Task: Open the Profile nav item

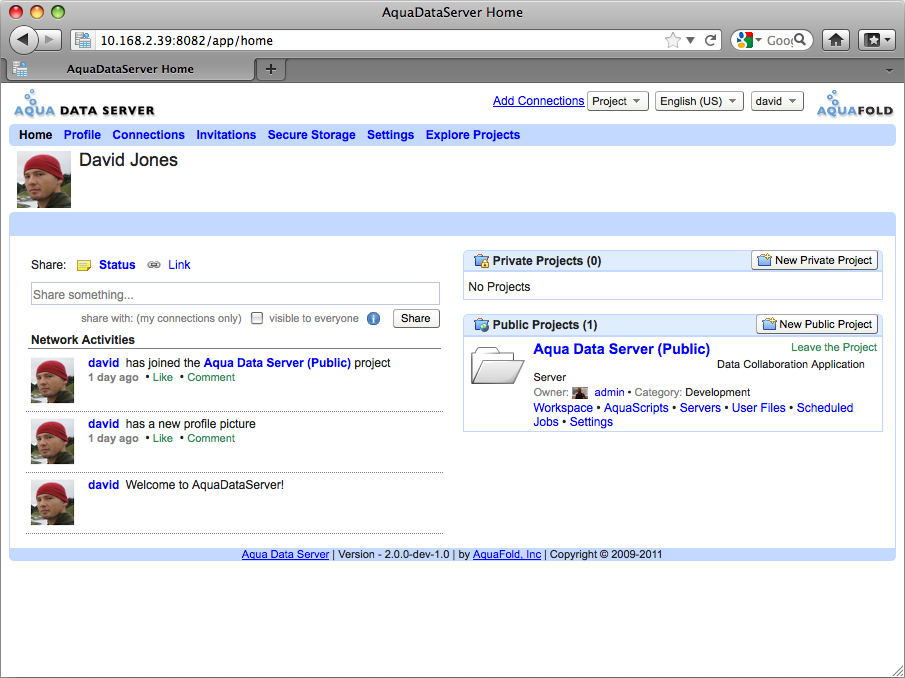Action: [x=82, y=134]
